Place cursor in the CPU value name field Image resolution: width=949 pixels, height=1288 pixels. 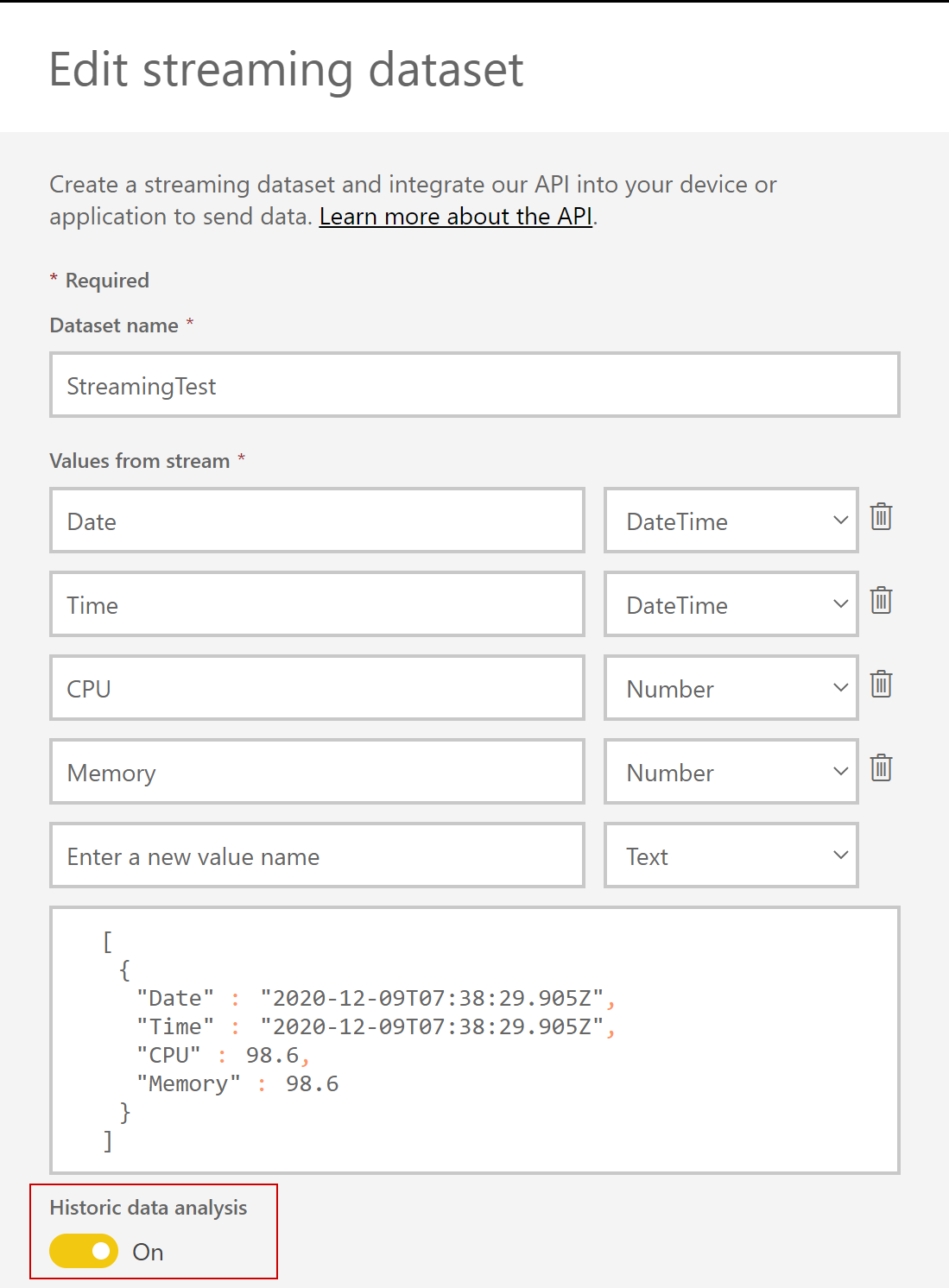point(317,687)
